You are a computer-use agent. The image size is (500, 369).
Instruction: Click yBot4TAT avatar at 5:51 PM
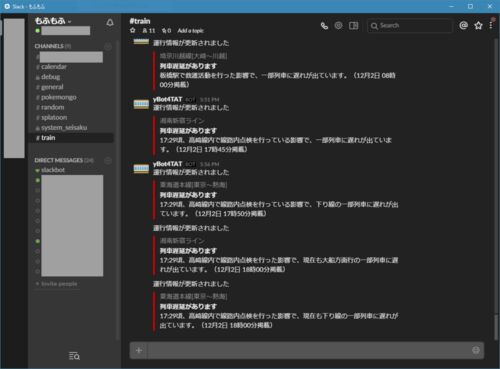[141, 104]
